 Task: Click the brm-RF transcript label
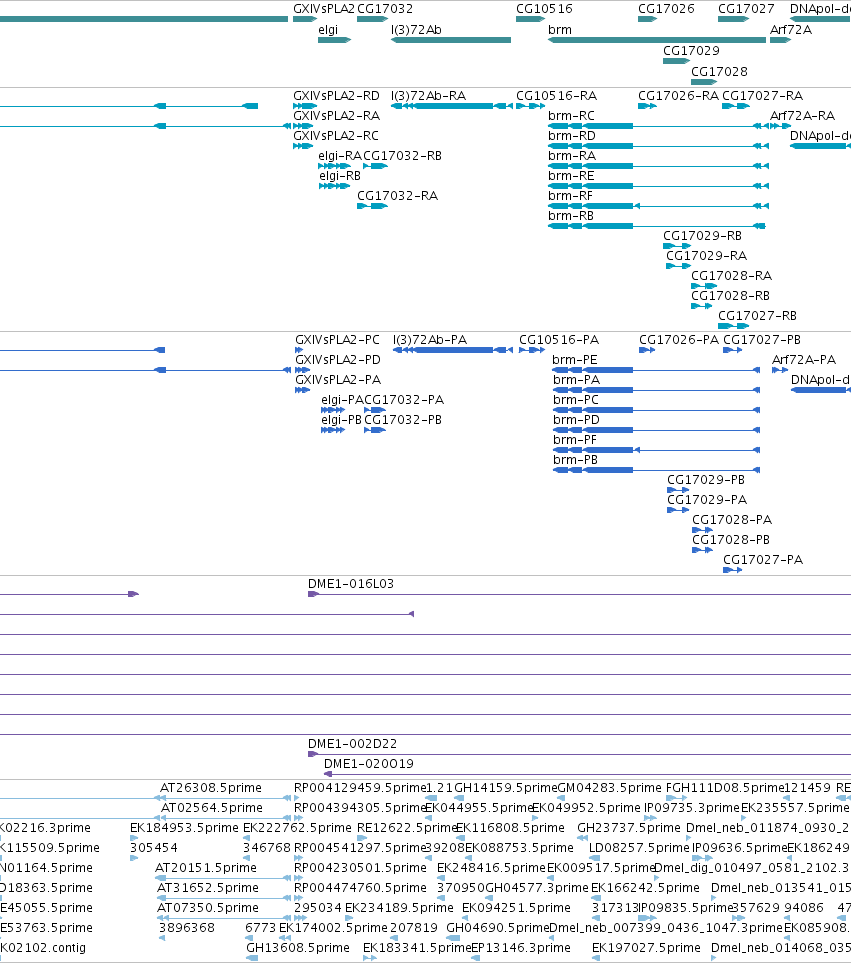(x=570, y=196)
